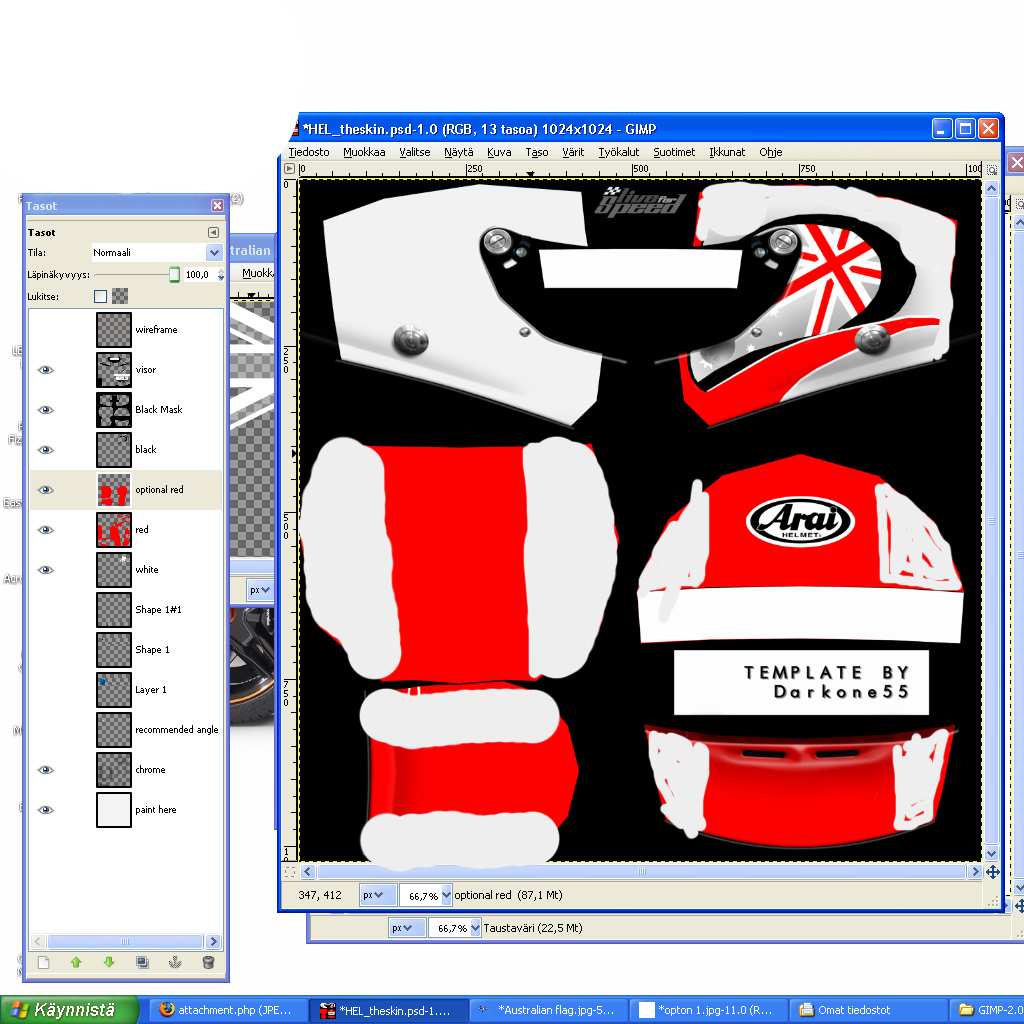Hide the paint here layer
The height and width of the screenshot is (1024, 1024).
[x=45, y=810]
